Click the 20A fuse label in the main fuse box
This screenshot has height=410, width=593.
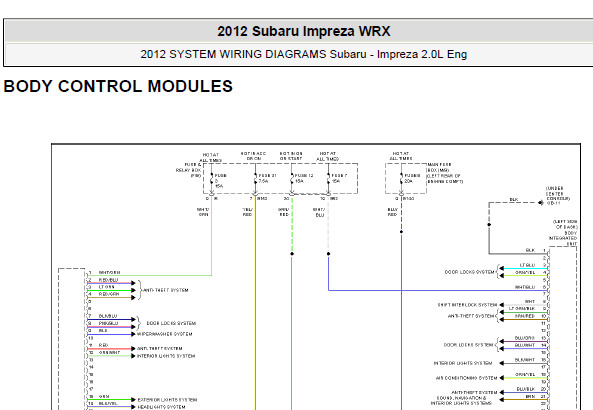(x=412, y=178)
